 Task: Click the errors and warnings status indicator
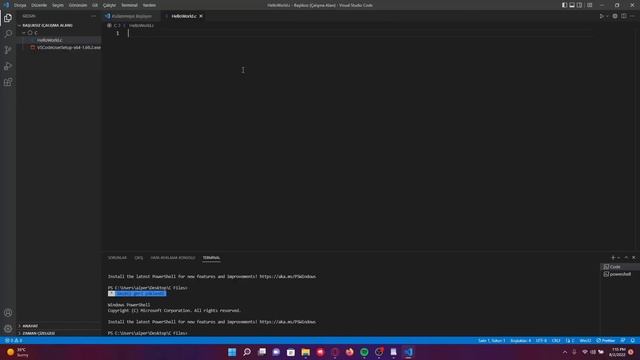[13, 340]
